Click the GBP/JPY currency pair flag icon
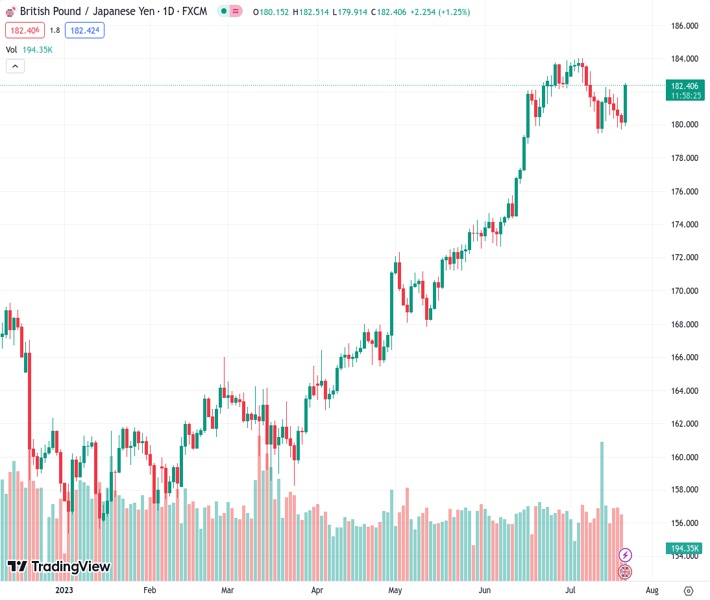 pyautogui.click(x=10, y=12)
